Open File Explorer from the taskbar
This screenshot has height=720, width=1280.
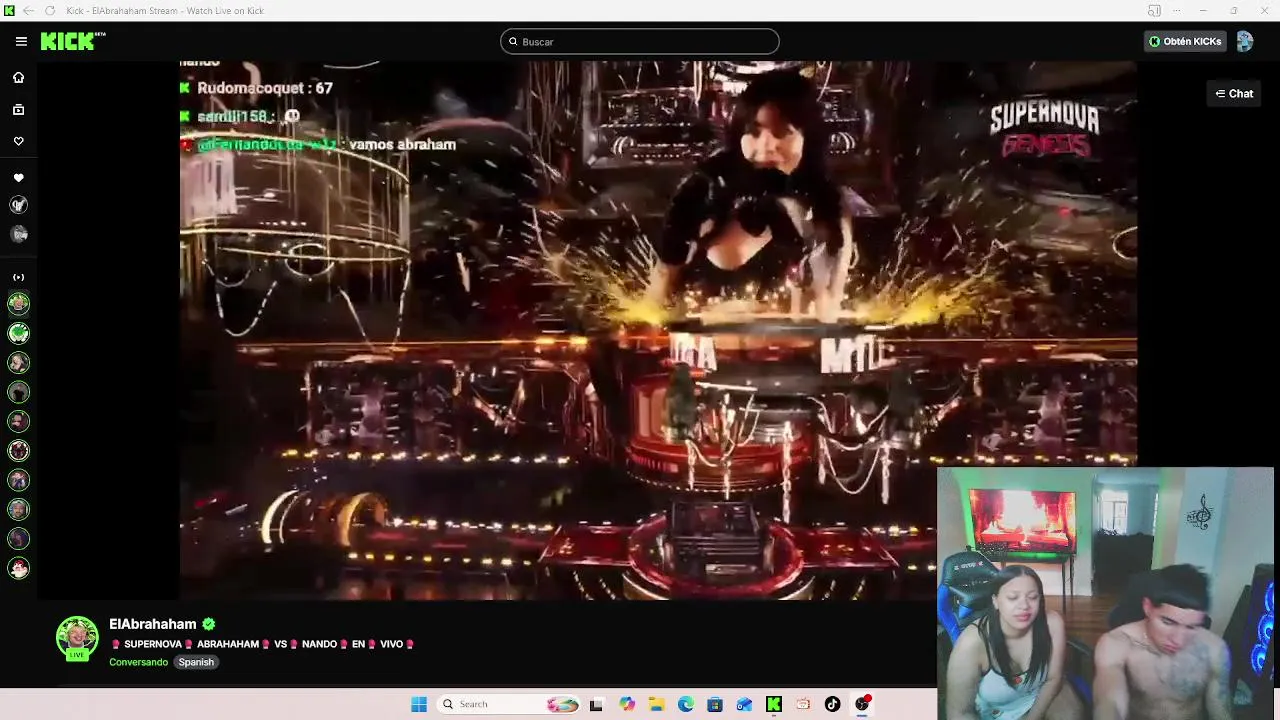(656, 704)
